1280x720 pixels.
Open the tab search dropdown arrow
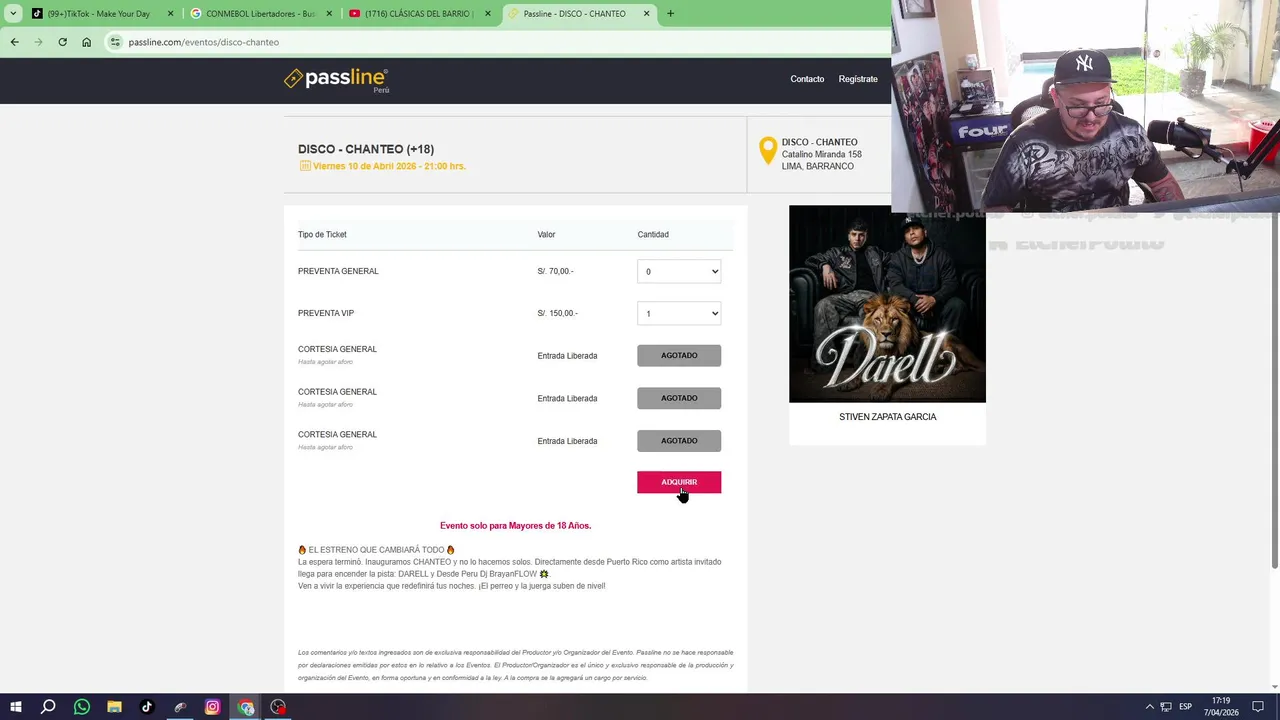pos(13,14)
